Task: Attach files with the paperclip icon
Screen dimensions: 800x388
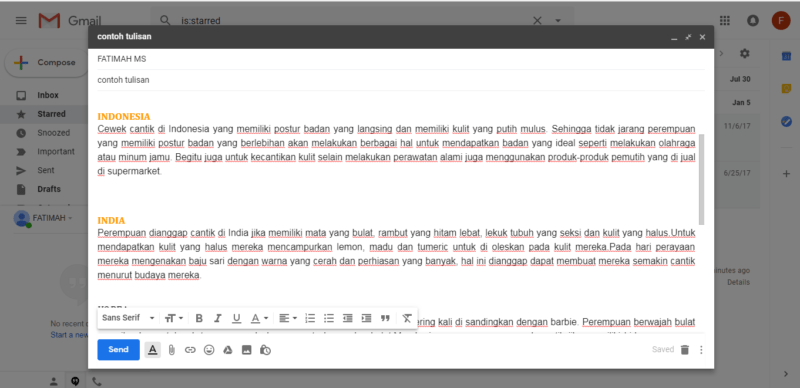Action: pyautogui.click(x=171, y=350)
